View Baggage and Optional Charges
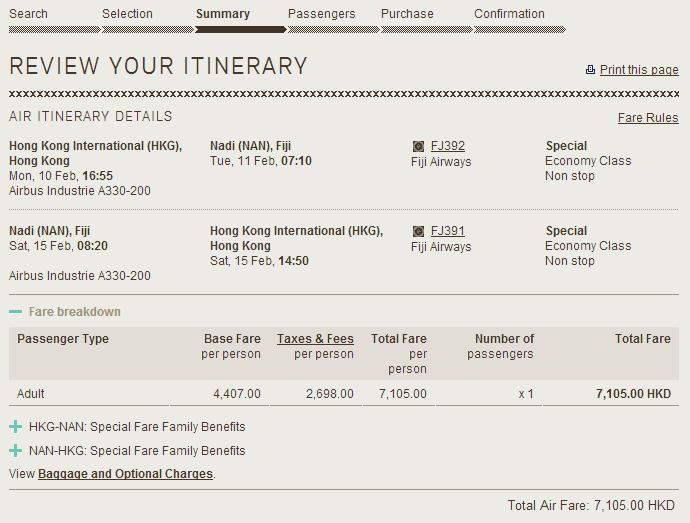Screen dimensions: 690x523 click(x=125, y=474)
